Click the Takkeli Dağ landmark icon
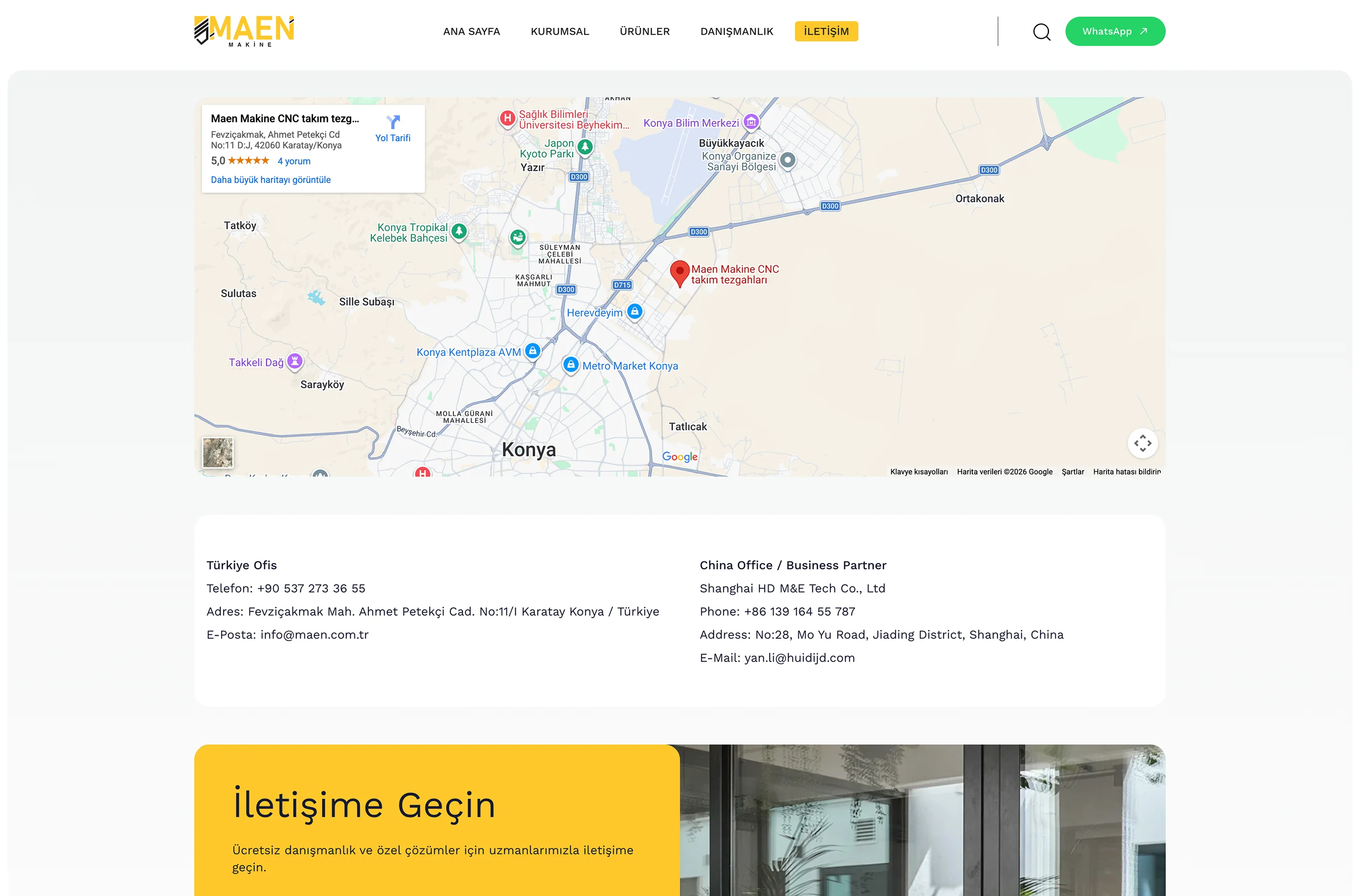 pos(294,361)
